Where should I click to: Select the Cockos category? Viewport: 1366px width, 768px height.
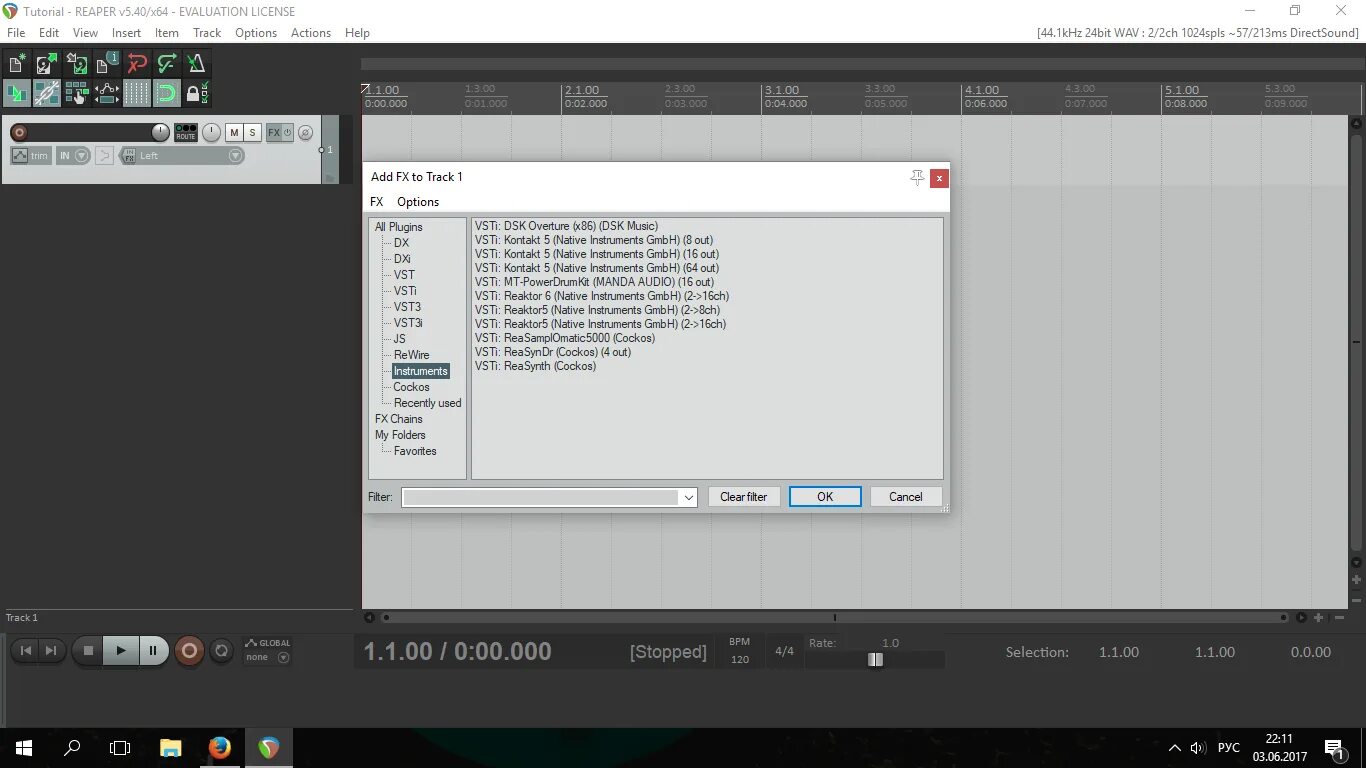click(411, 387)
